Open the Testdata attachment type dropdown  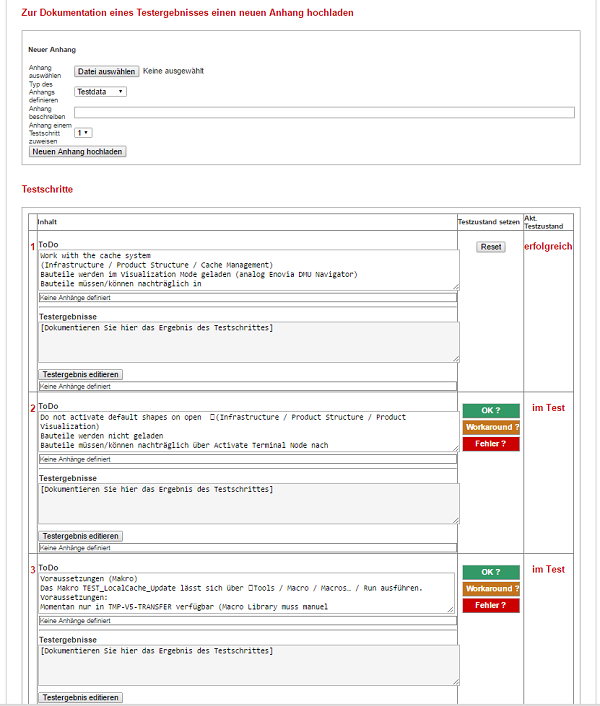(x=100, y=92)
